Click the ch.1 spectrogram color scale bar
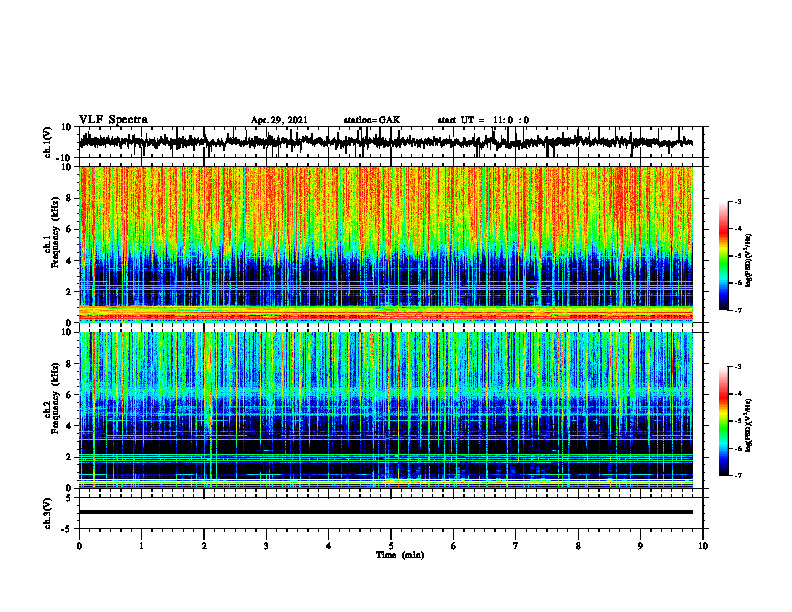792x612 pixels. tap(723, 256)
